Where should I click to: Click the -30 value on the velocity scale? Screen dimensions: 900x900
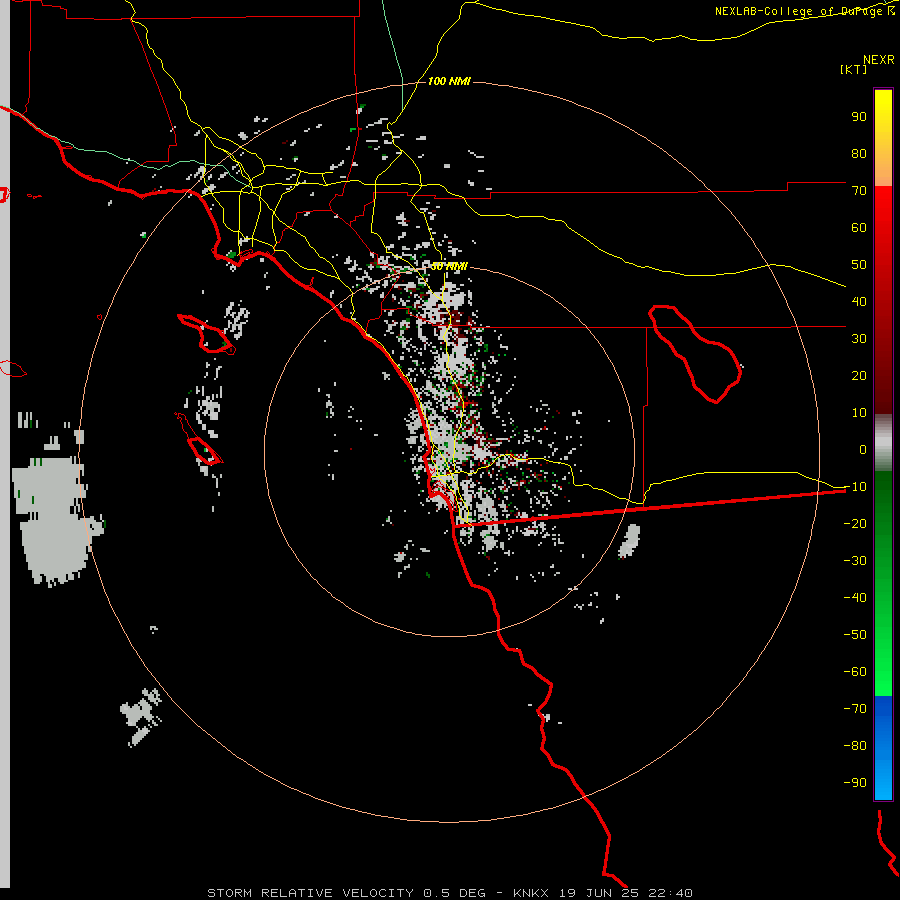(x=855, y=561)
